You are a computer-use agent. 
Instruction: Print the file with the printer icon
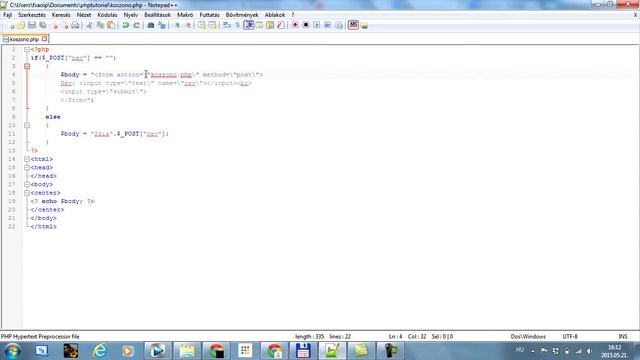click(x=75, y=25)
